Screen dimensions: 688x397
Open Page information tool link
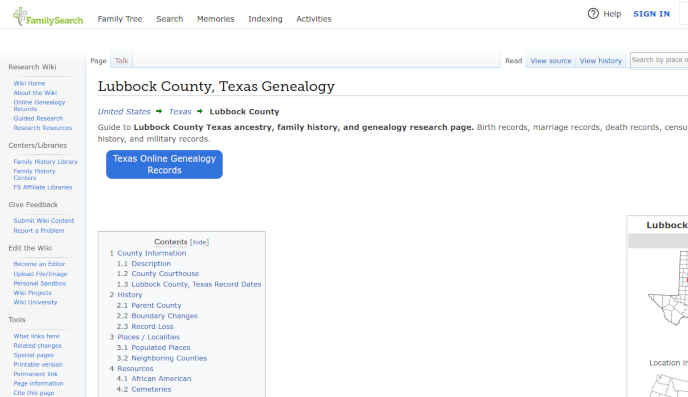[39, 384]
